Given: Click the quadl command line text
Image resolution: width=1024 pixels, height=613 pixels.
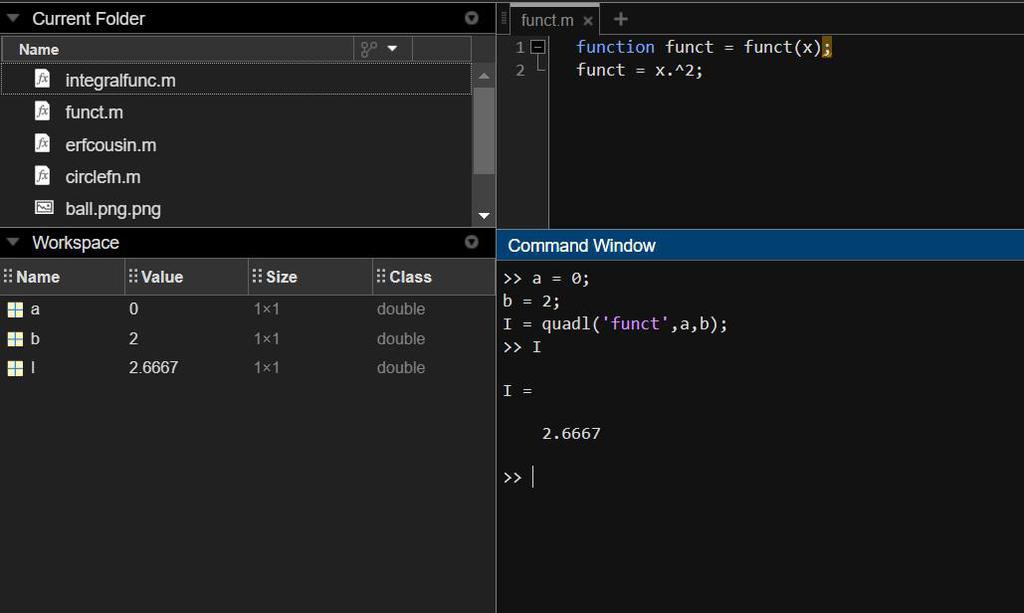Looking at the screenshot, I should click(615, 324).
